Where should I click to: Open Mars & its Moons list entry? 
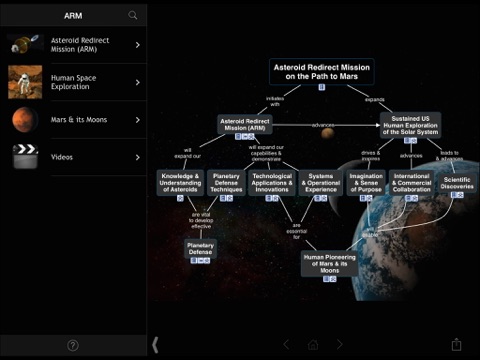tap(73, 120)
